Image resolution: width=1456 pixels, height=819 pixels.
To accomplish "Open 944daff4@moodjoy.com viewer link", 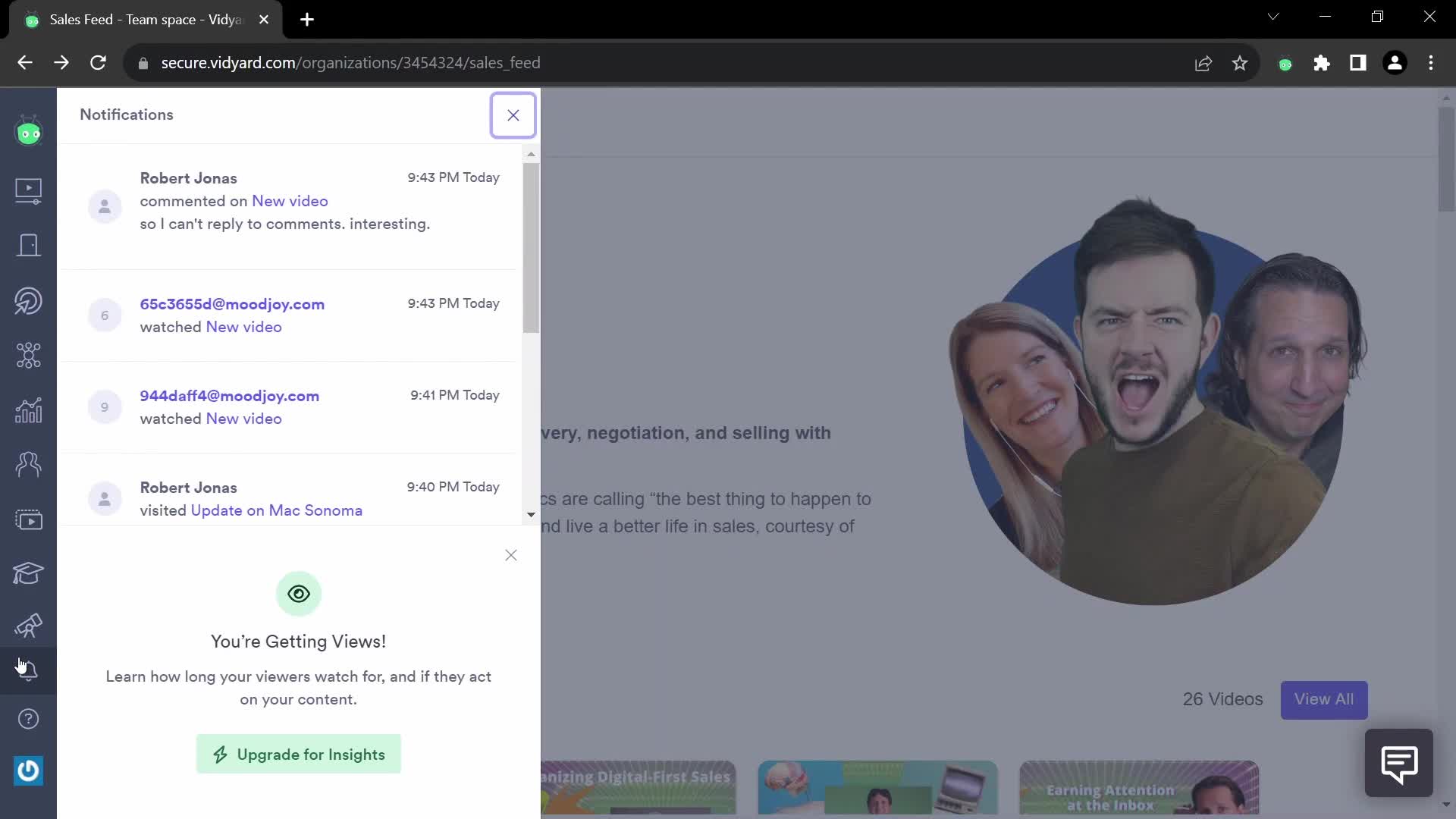I will tap(229, 396).
